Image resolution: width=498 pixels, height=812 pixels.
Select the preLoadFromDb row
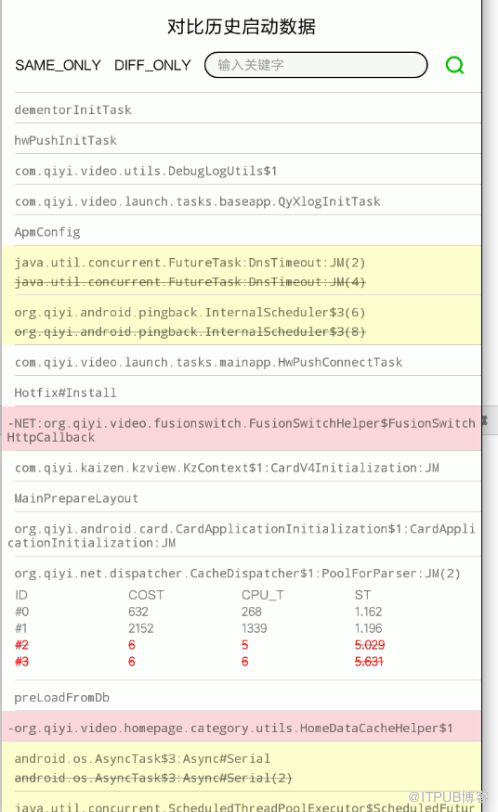(x=241, y=697)
